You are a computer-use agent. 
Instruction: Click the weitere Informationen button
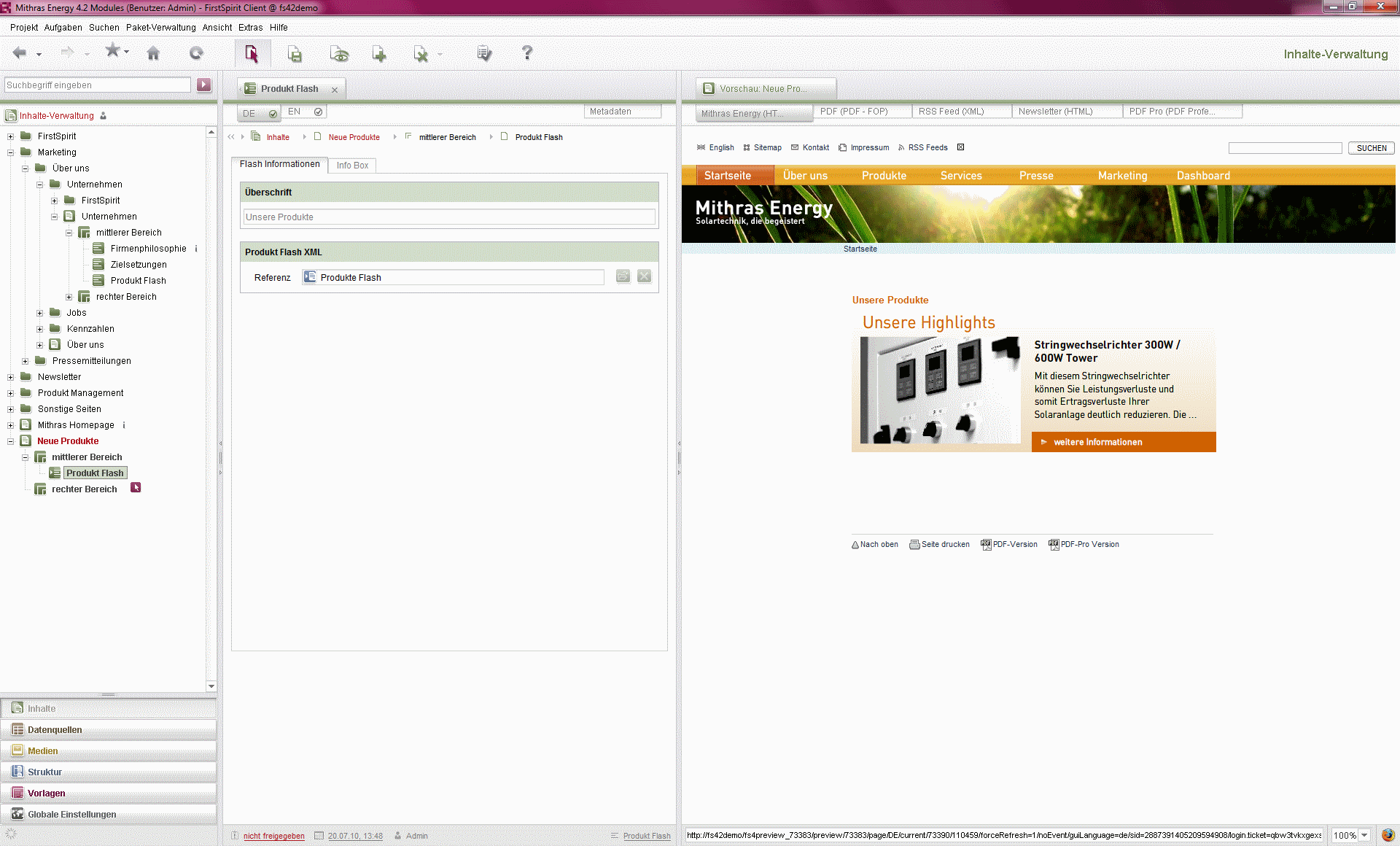point(1124,442)
